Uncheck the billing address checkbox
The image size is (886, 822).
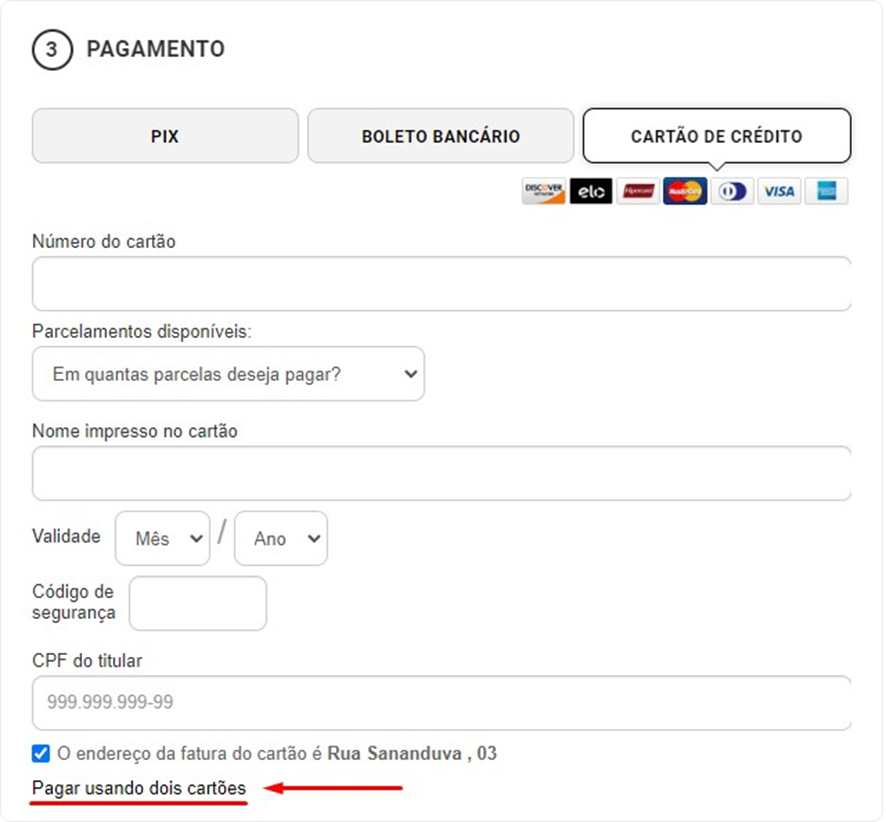point(41,753)
